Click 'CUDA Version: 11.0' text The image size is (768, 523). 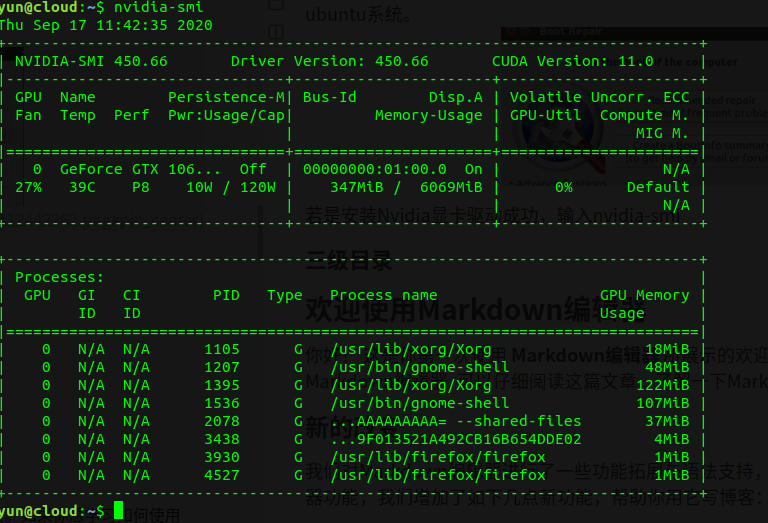tap(573, 61)
